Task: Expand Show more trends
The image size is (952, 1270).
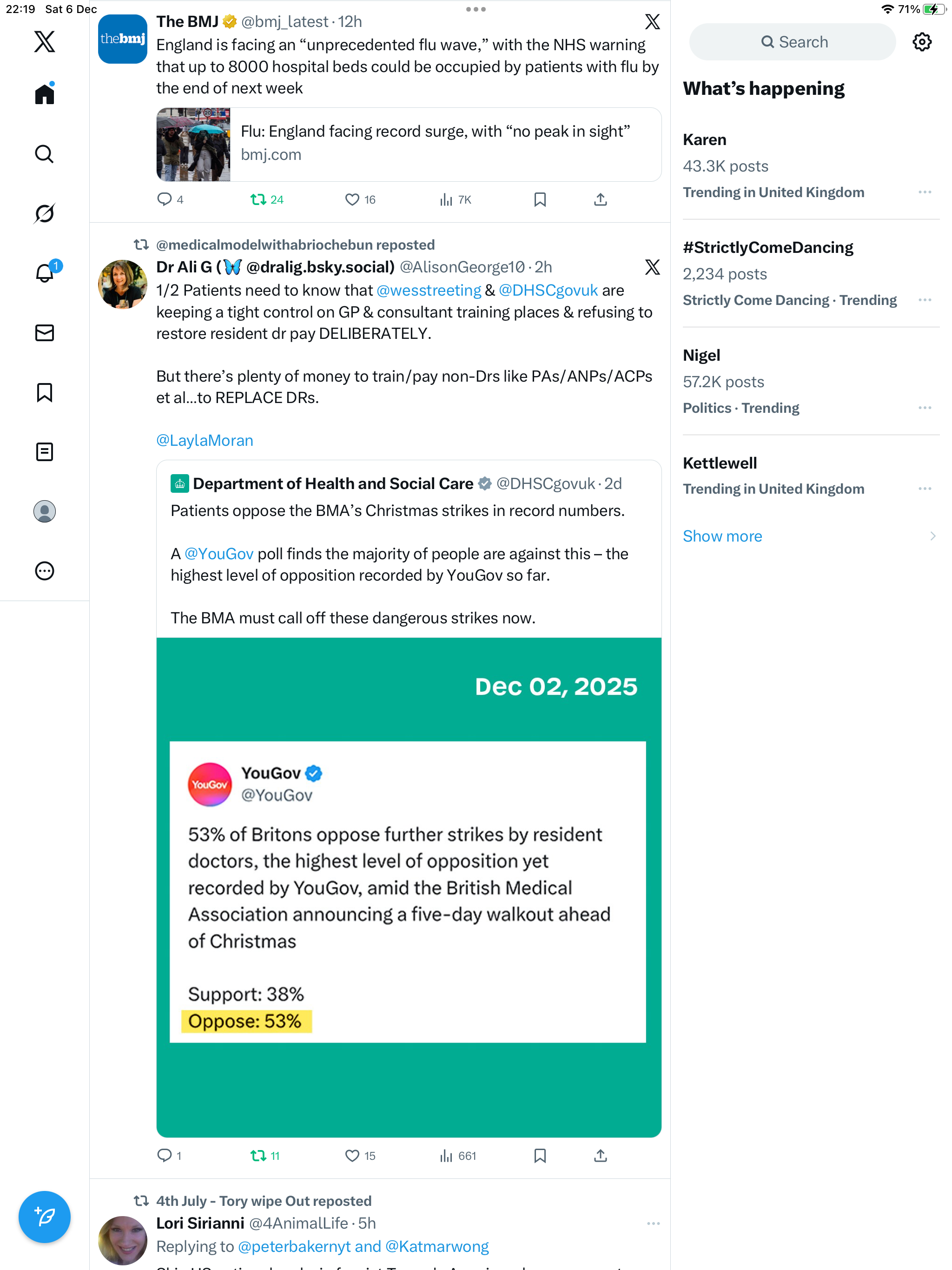Action: [722, 536]
